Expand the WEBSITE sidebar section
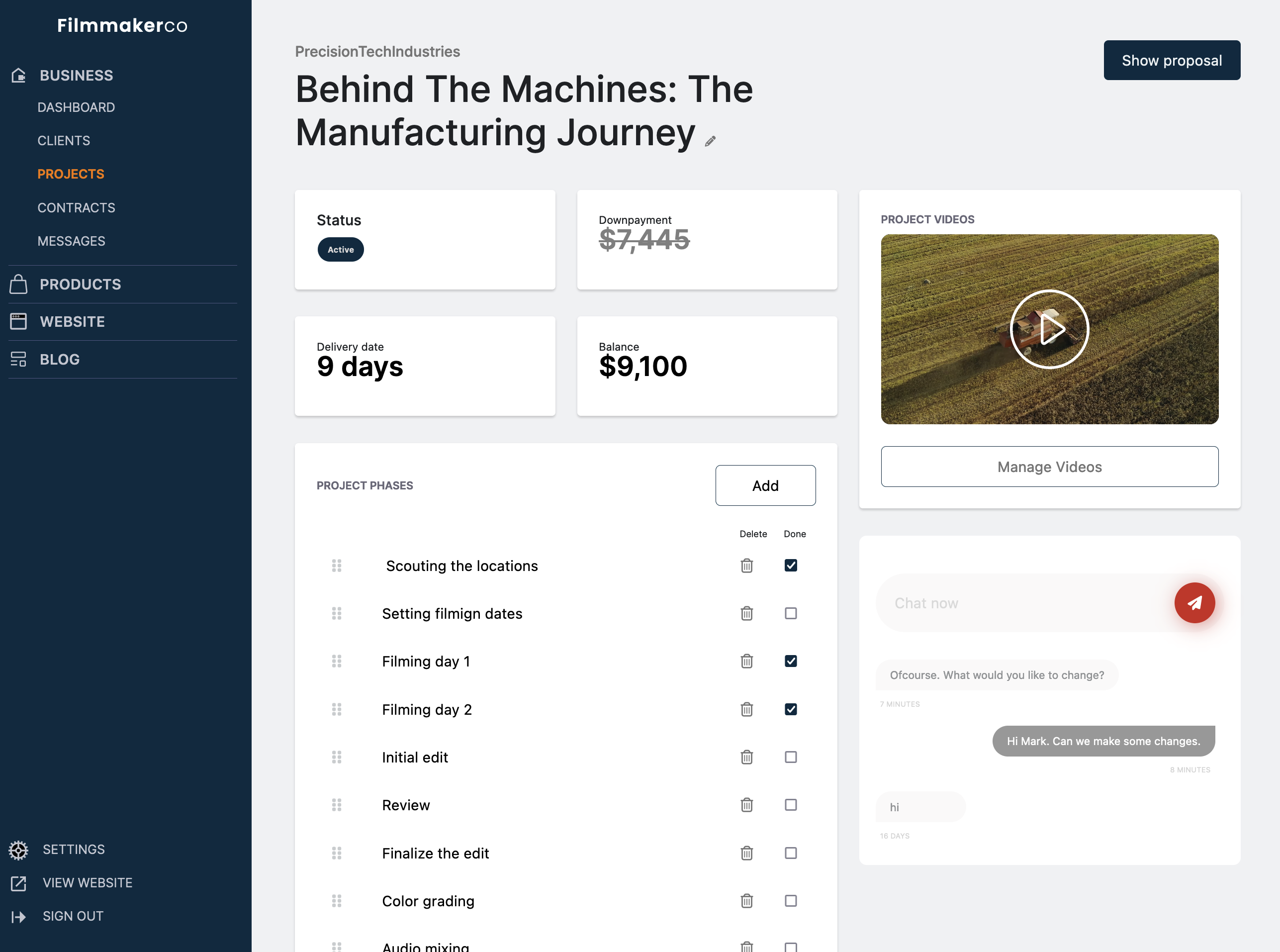 click(x=72, y=321)
